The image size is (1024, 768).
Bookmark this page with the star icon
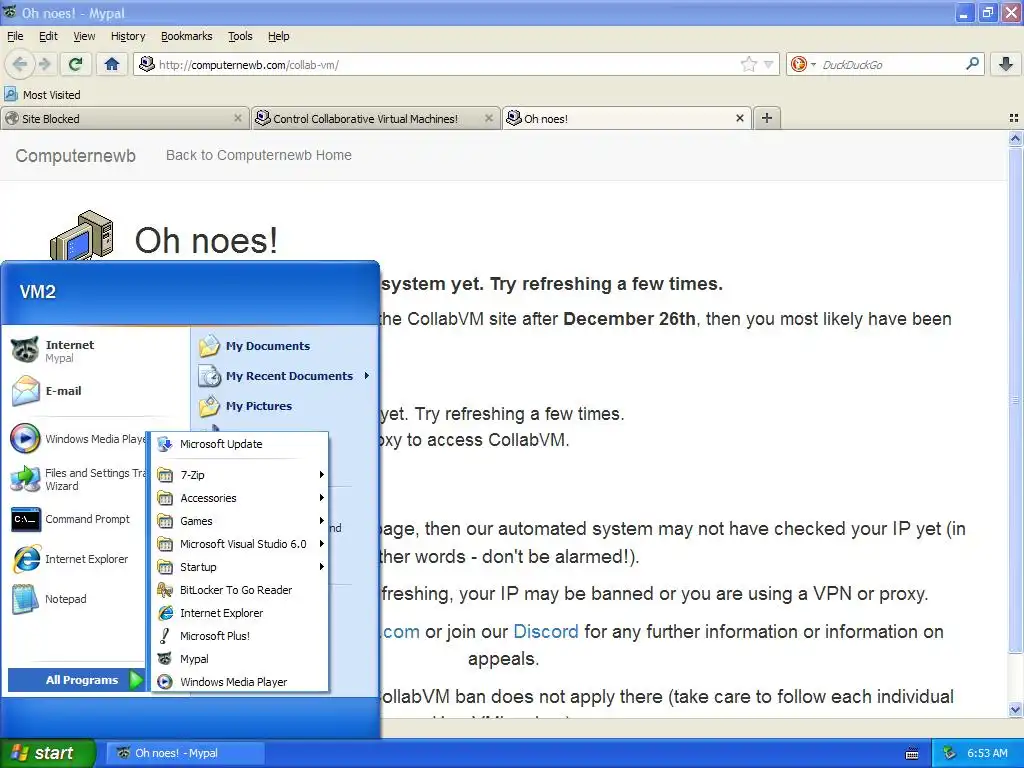tap(748, 64)
